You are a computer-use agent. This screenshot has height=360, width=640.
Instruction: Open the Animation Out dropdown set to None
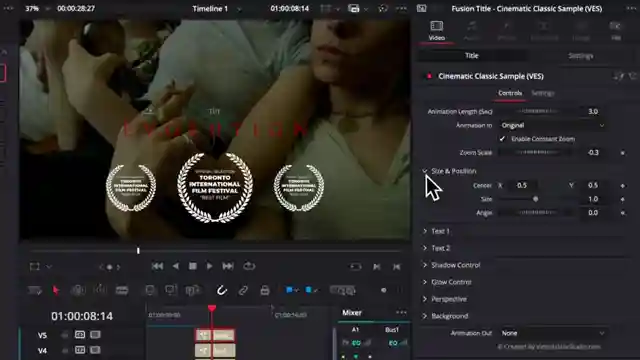click(553, 333)
